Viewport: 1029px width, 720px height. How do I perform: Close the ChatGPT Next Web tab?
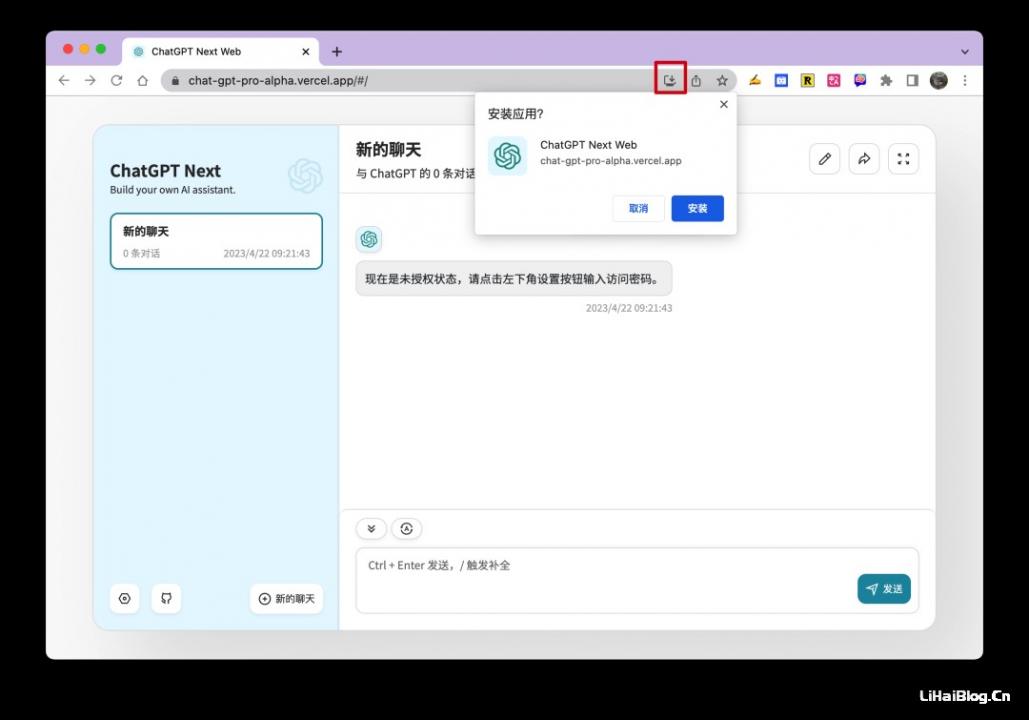click(306, 51)
